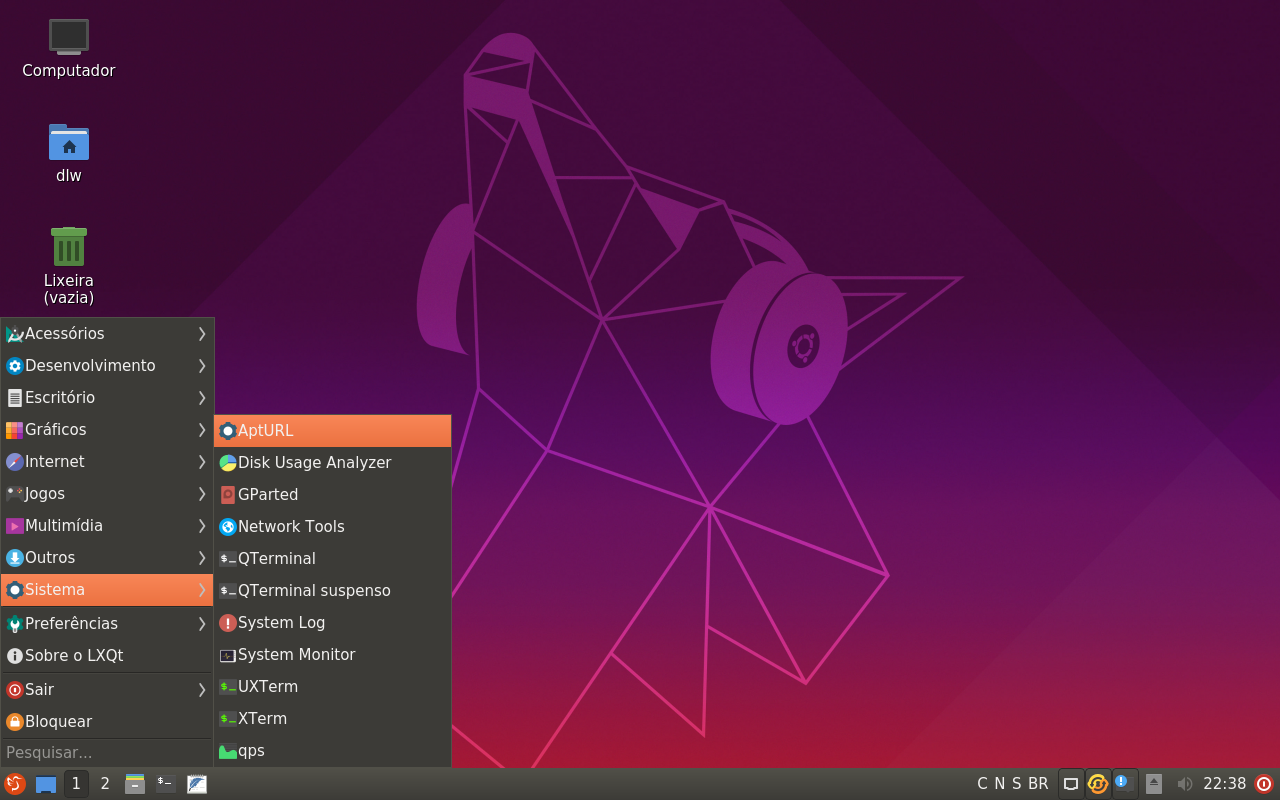Click the GParted icon
Screen dimensions: 1280x800
click(x=228, y=495)
